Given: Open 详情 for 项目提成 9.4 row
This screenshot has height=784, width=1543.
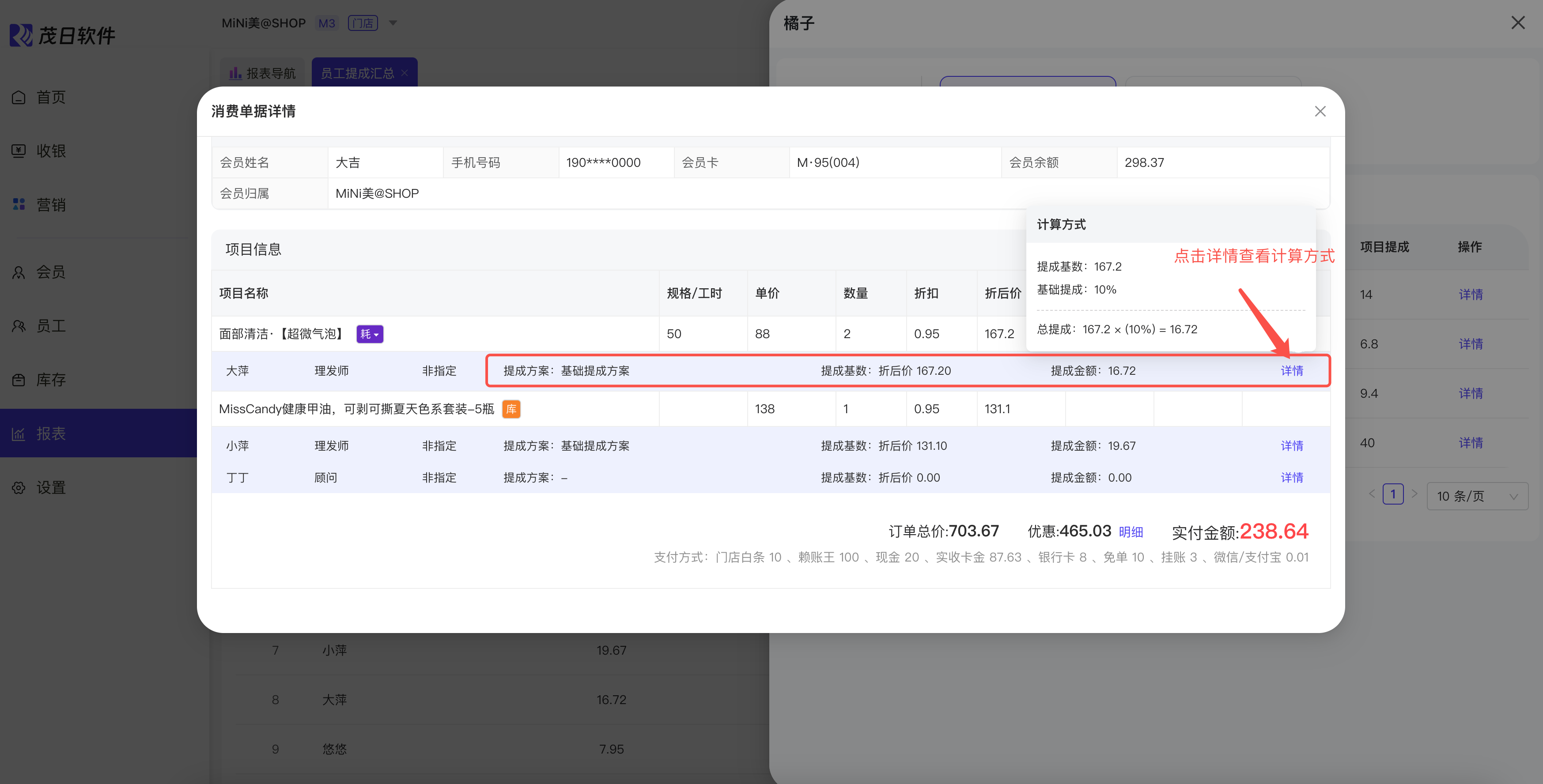Looking at the screenshot, I should [x=1471, y=393].
